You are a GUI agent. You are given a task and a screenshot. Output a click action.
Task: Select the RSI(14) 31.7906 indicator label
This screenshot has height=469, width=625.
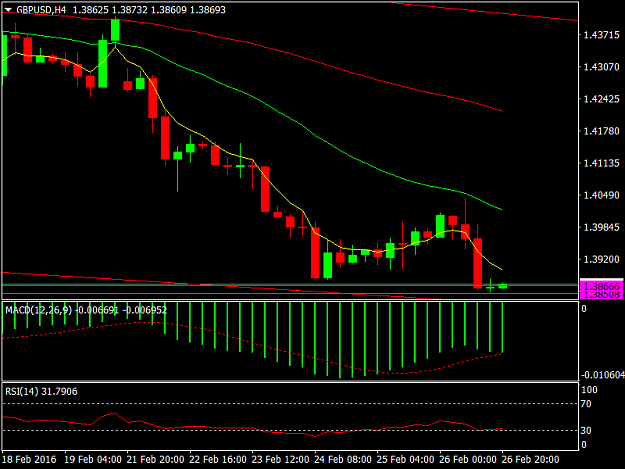[41, 392]
